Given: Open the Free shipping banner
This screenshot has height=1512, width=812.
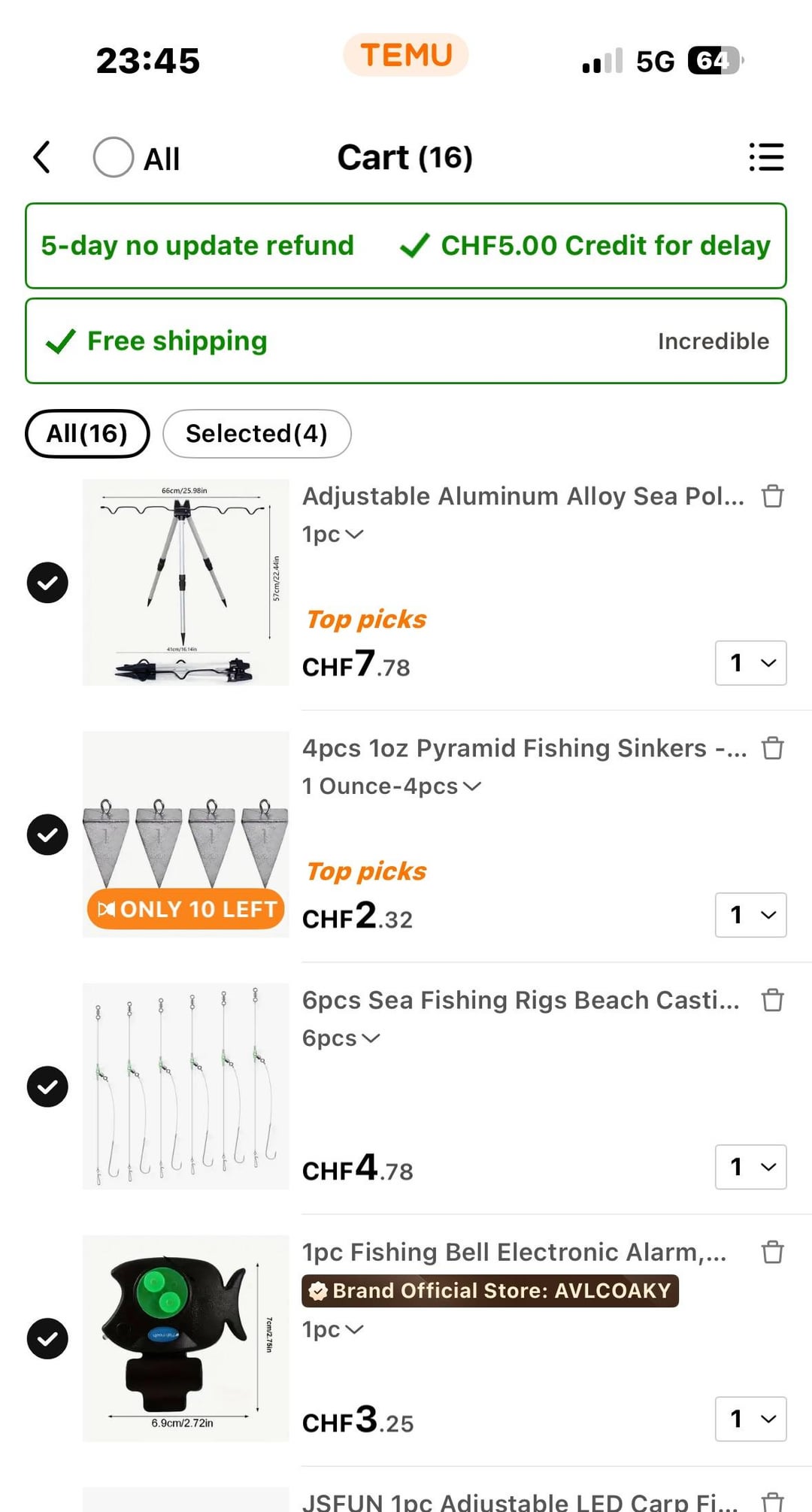Looking at the screenshot, I should [406, 341].
